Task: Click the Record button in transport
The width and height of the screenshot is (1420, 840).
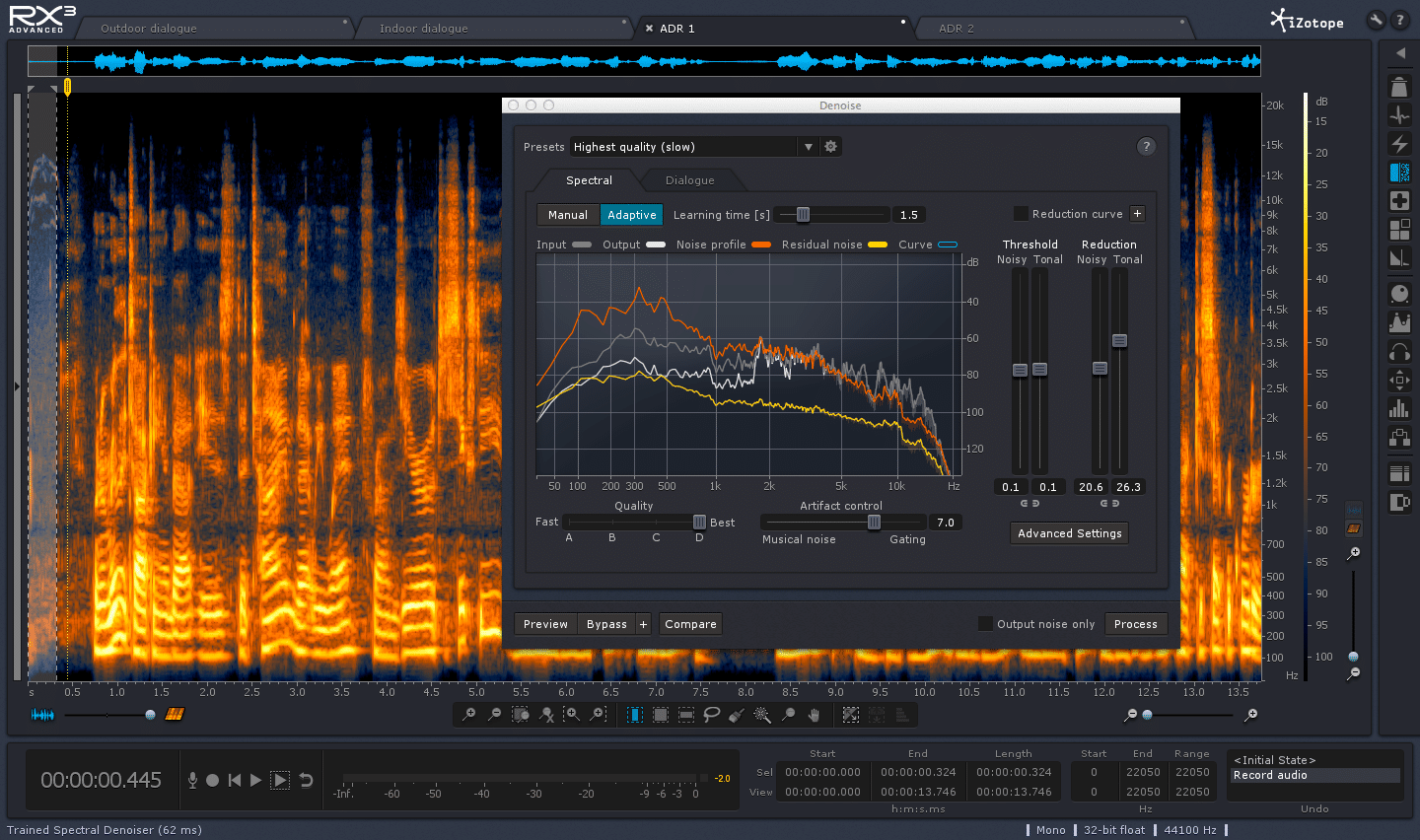Action: click(x=212, y=780)
